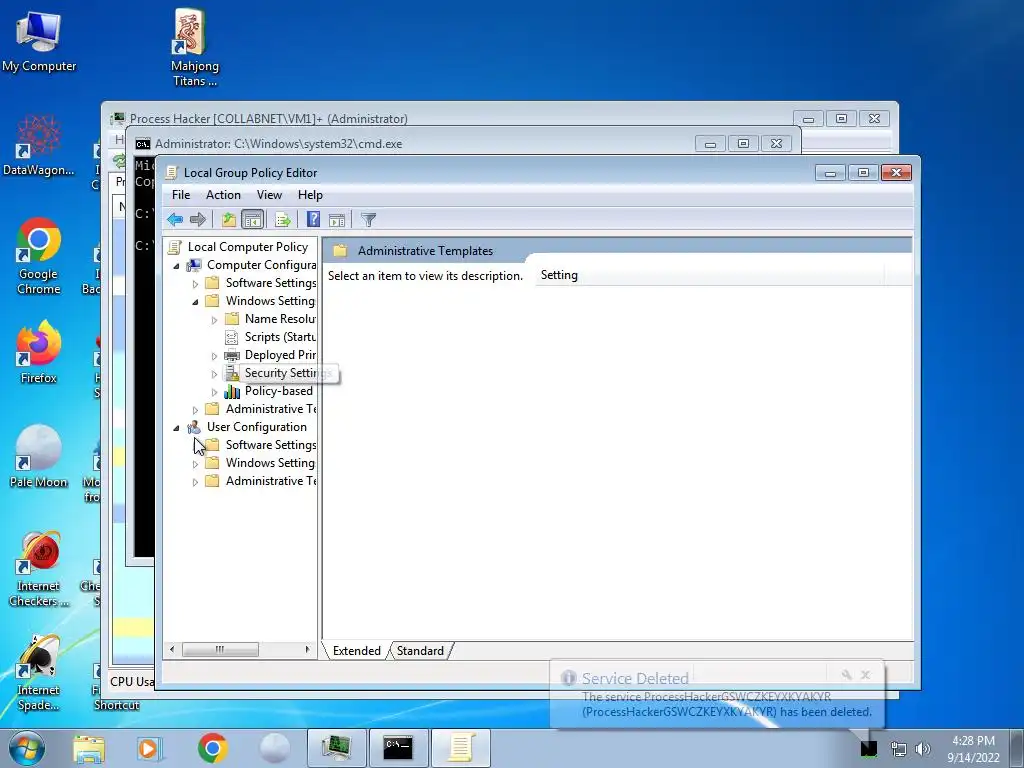Open Windows Explorer from taskbar

89,748
